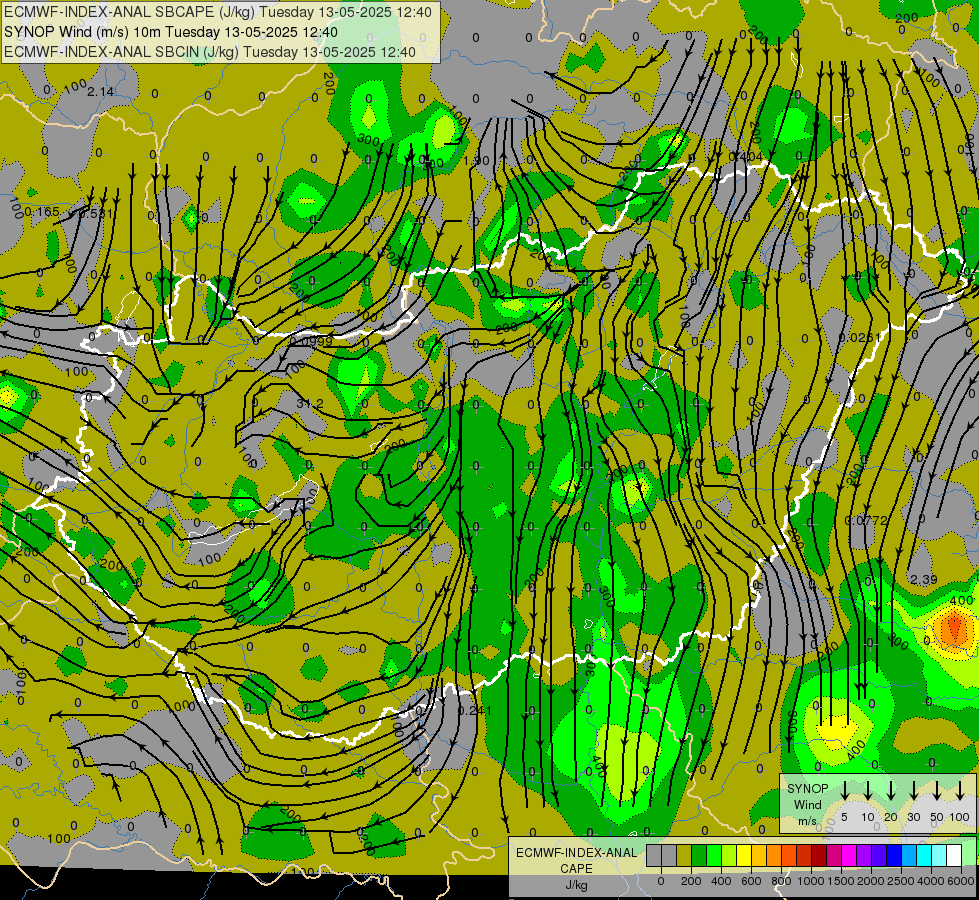Click the m/s unit in wind legend
The image size is (979, 900).
[807, 821]
